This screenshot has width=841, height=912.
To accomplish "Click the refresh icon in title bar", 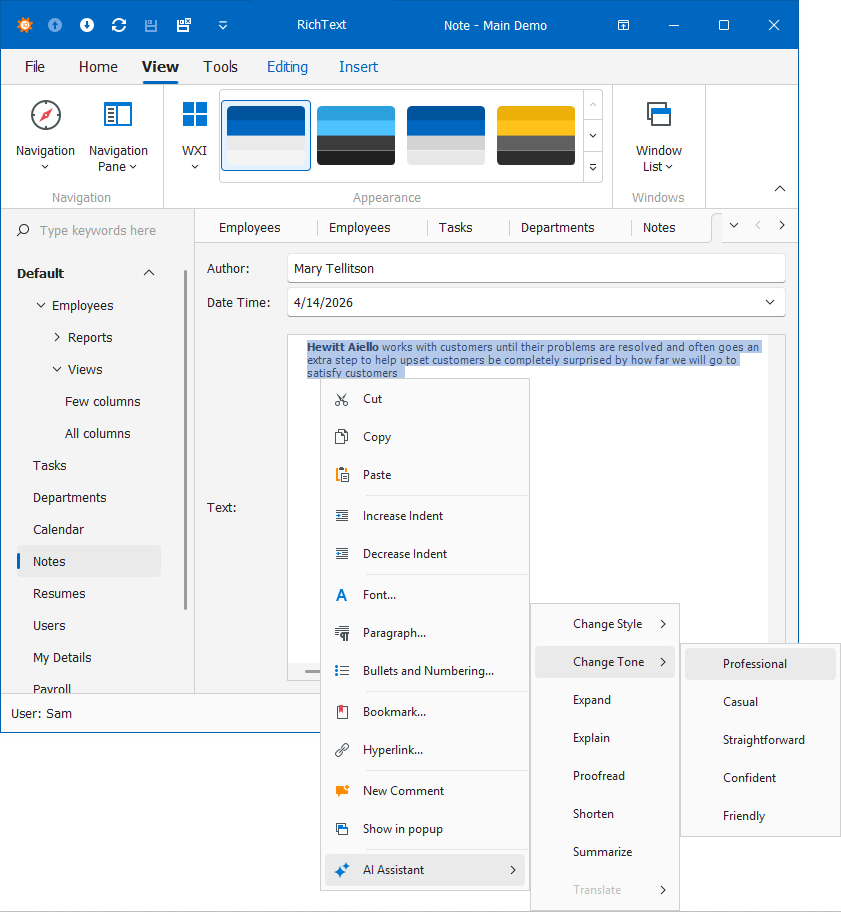I will click(119, 25).
